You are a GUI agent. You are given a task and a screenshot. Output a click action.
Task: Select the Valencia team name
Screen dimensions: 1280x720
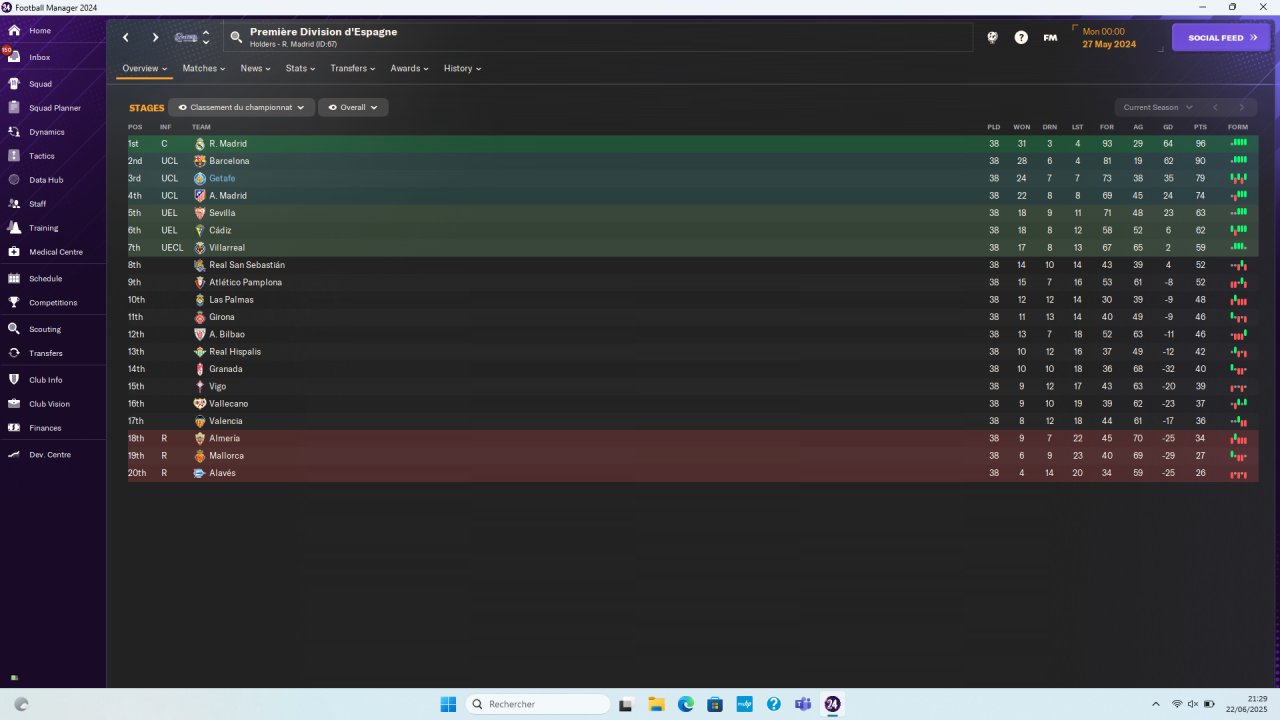click(x=225, y=421)
